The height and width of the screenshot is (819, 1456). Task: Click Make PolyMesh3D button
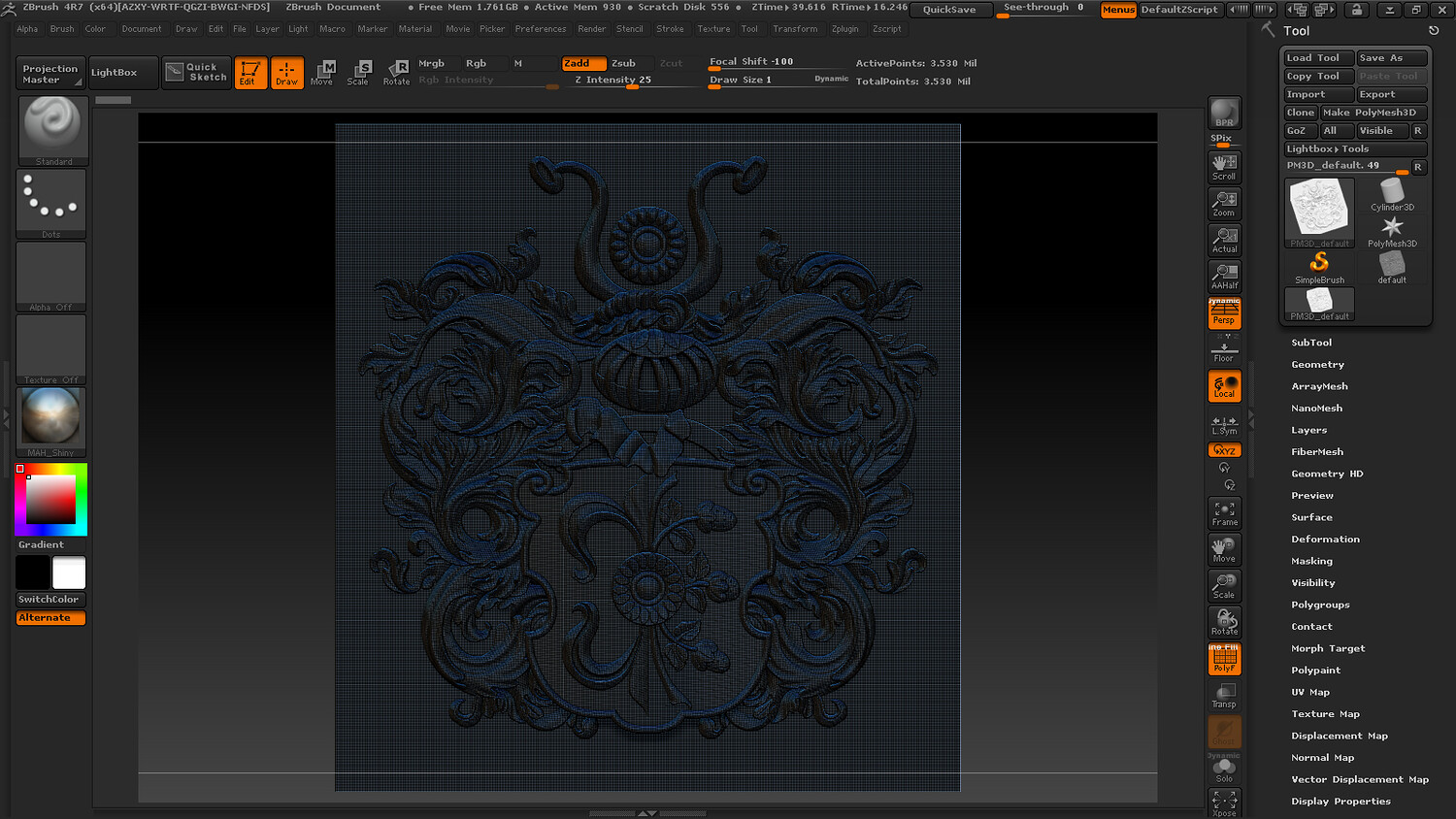tap(1373, 113)
